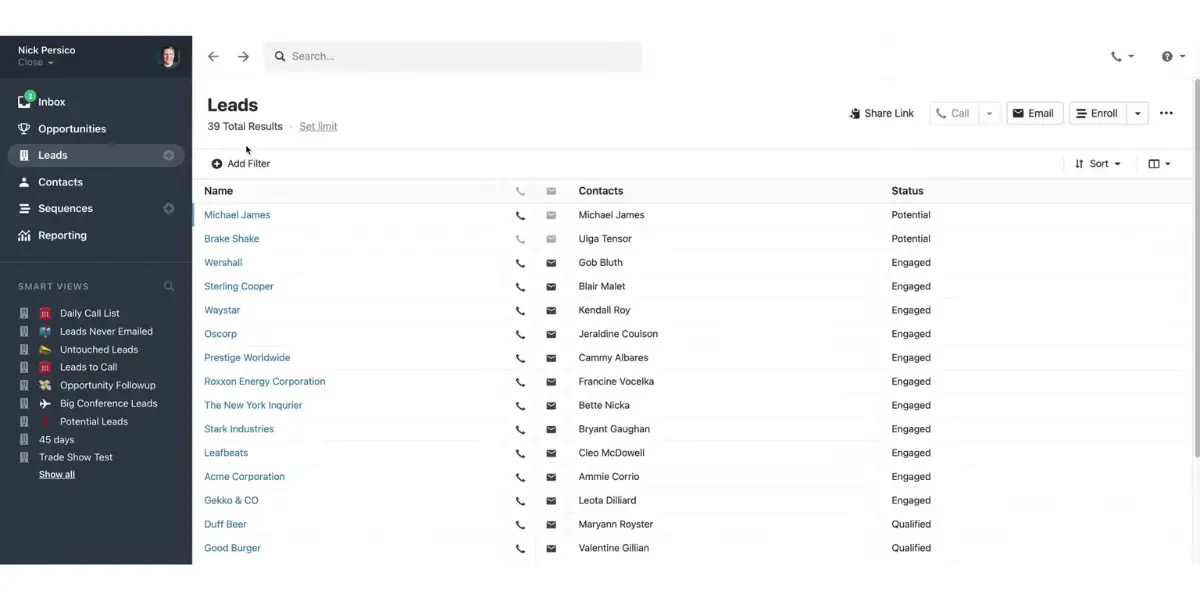Click the Status column header
The height and width of the screenshot is (600, 1200).
pyautogui.click(x=907, y=191)
